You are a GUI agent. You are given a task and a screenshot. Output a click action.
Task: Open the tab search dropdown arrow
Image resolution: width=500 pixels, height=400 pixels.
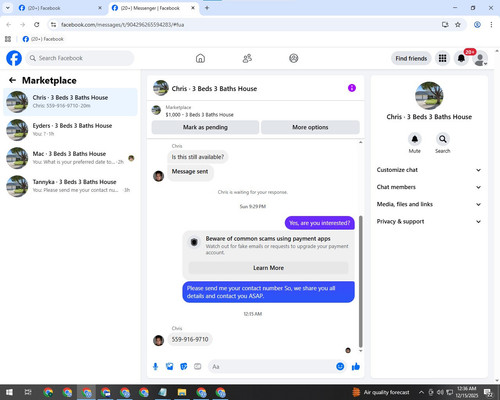click(8, 8)
